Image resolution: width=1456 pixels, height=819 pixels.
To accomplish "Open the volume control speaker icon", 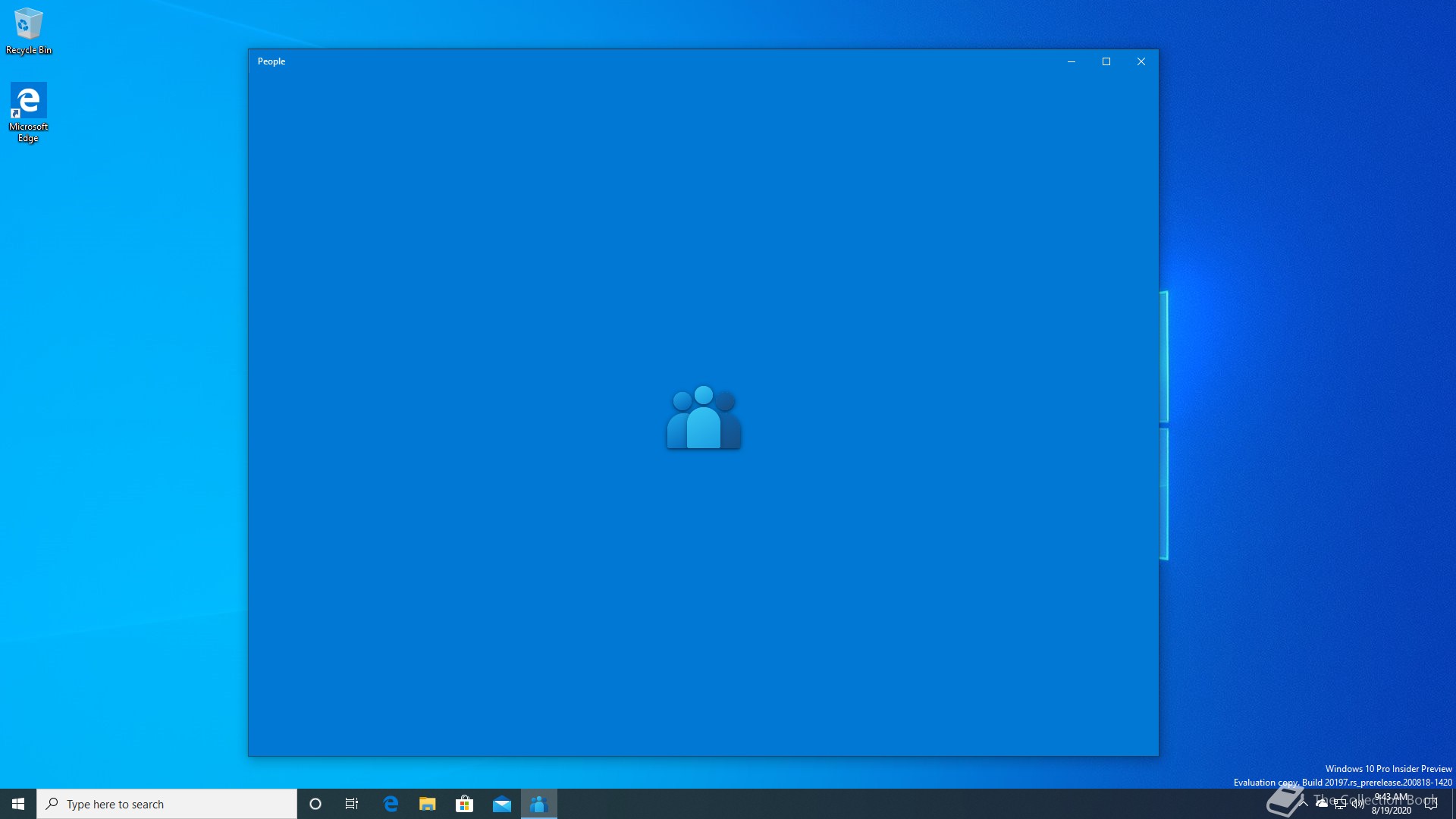I will 1357,805.
